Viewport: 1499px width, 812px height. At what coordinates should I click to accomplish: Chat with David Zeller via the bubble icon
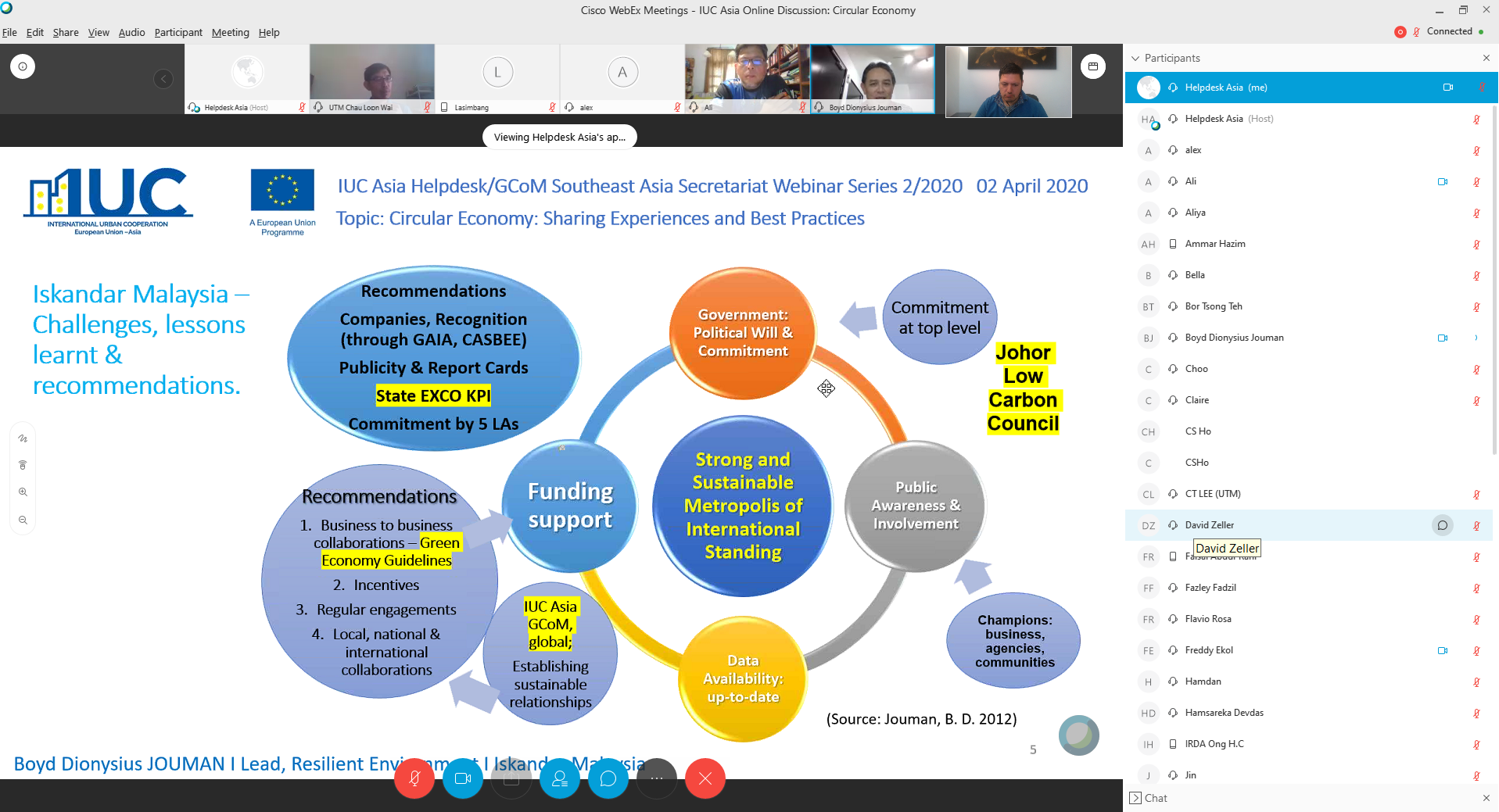point(1442,525)
